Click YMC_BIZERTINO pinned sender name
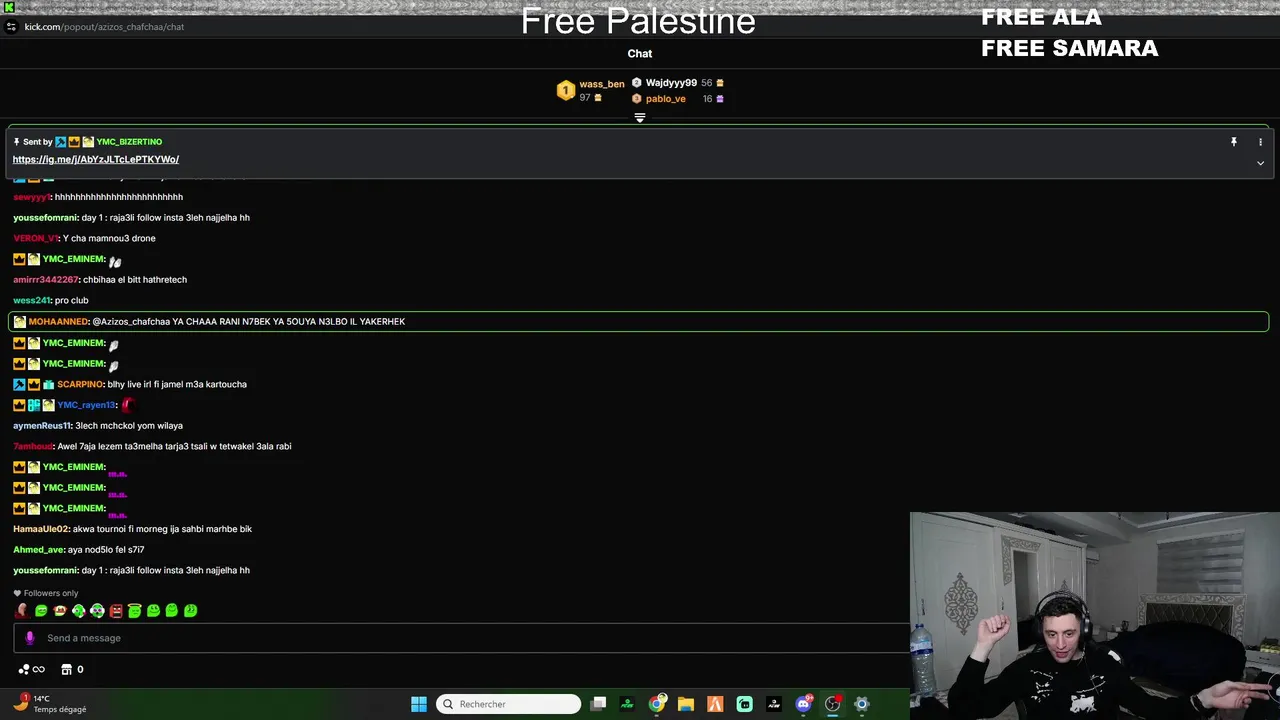Image resolution: width=1280 pixels, height=720 pixels. [129, 142]
